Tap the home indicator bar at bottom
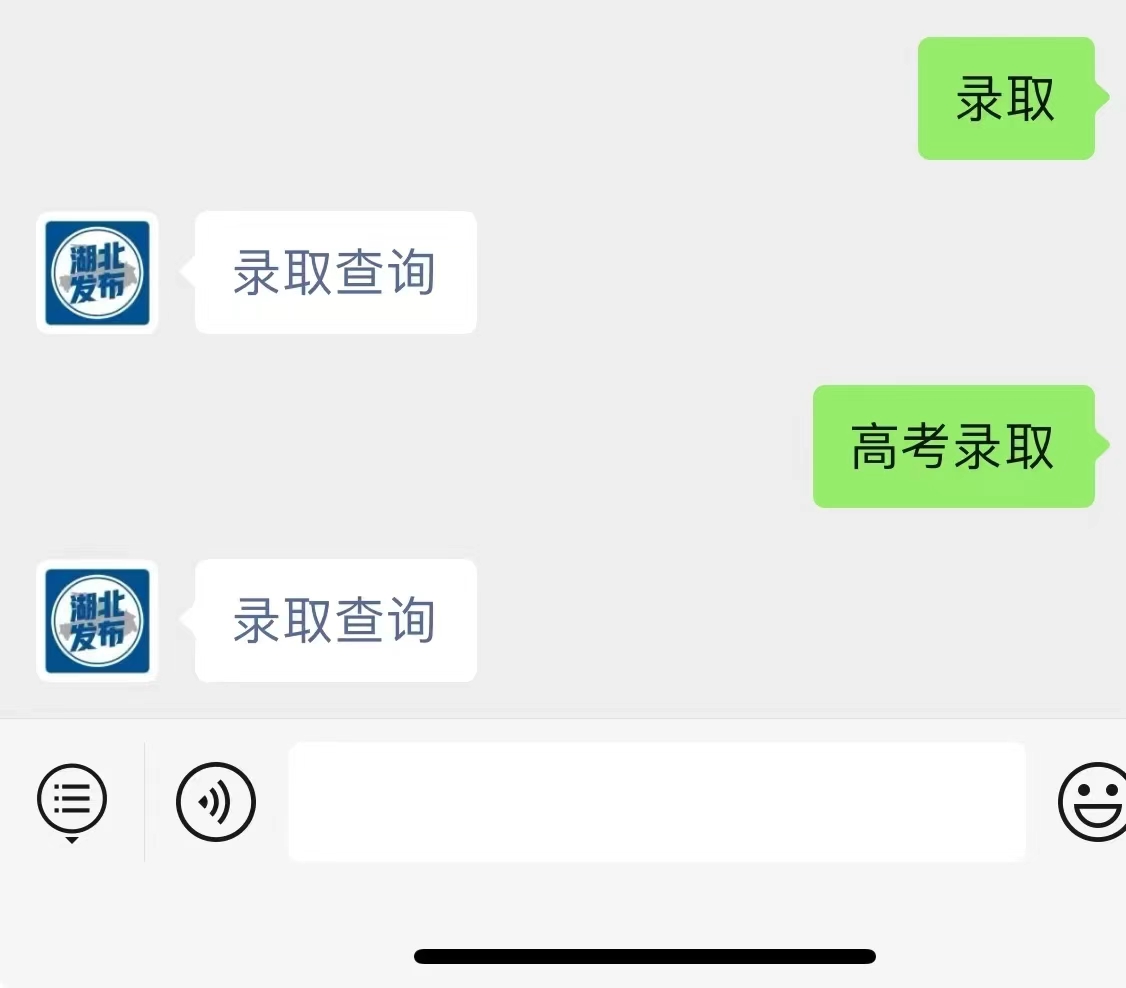Viewport: 1126px width, 988px height. [645, 956]
